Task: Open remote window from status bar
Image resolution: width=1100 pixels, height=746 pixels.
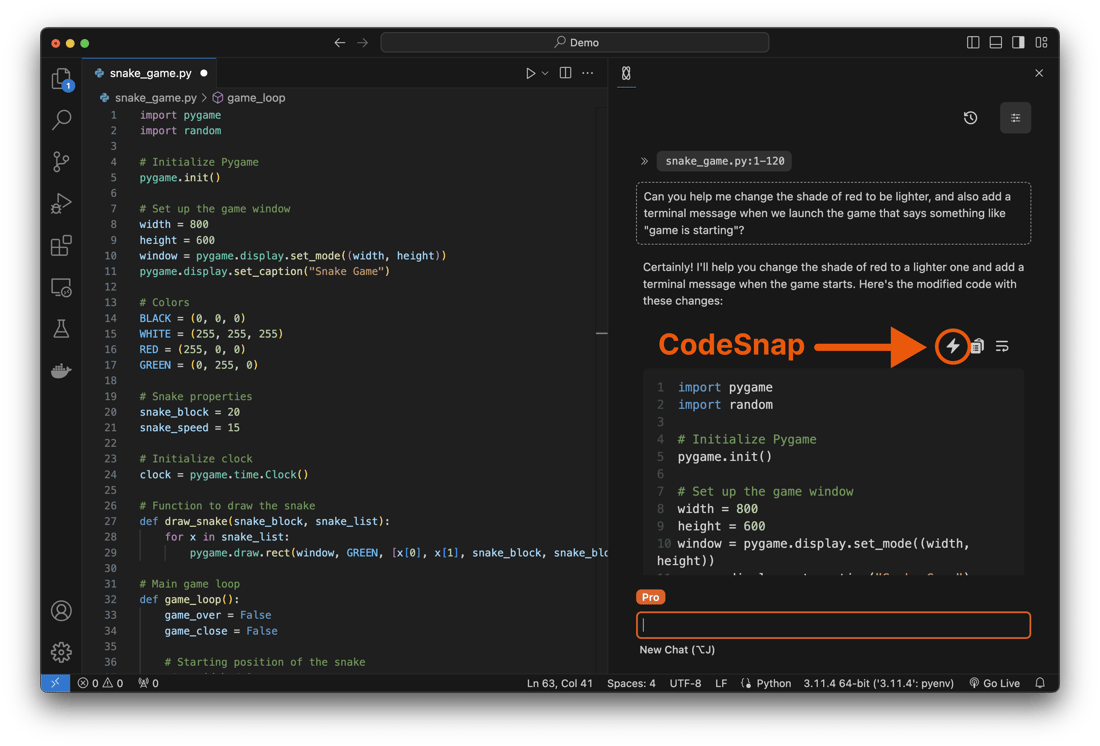Action: click(x=55, y=683)
